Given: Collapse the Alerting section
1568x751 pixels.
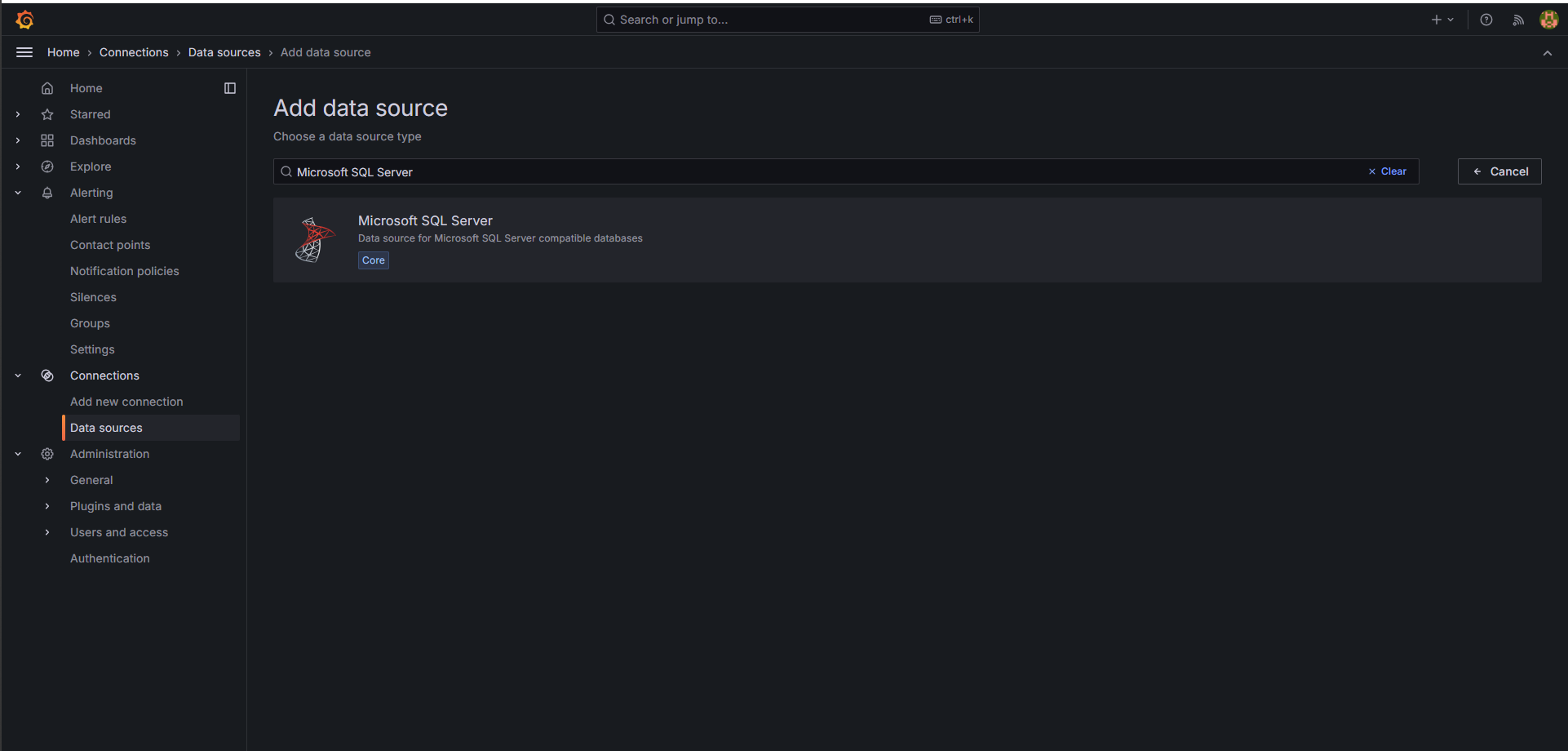Looking at the screenshot, I should pyautogui.click(x=18, y=193).
